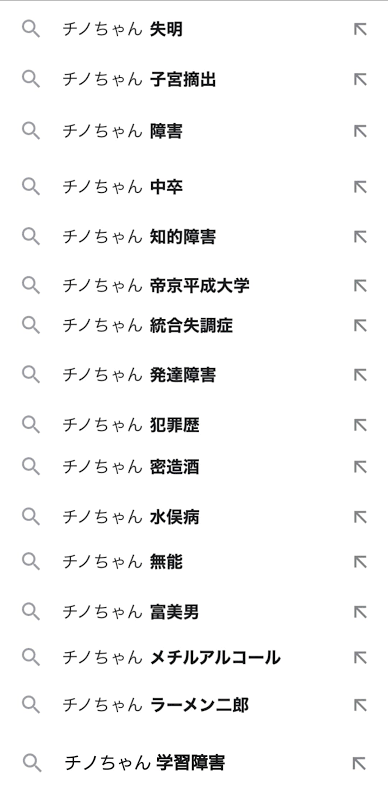Viewport: 388px width, 789px height.
Task: Click the magnifier icon next to 無能 suggestion
Action: pos(31,562)
